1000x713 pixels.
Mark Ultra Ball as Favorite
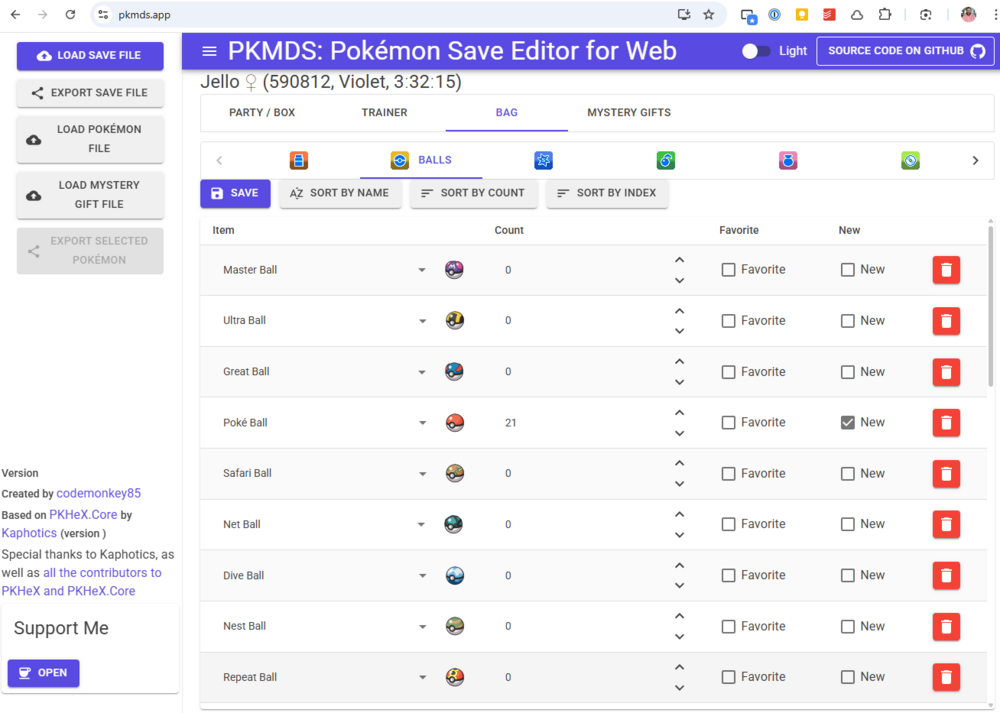(x=728, y=321)
